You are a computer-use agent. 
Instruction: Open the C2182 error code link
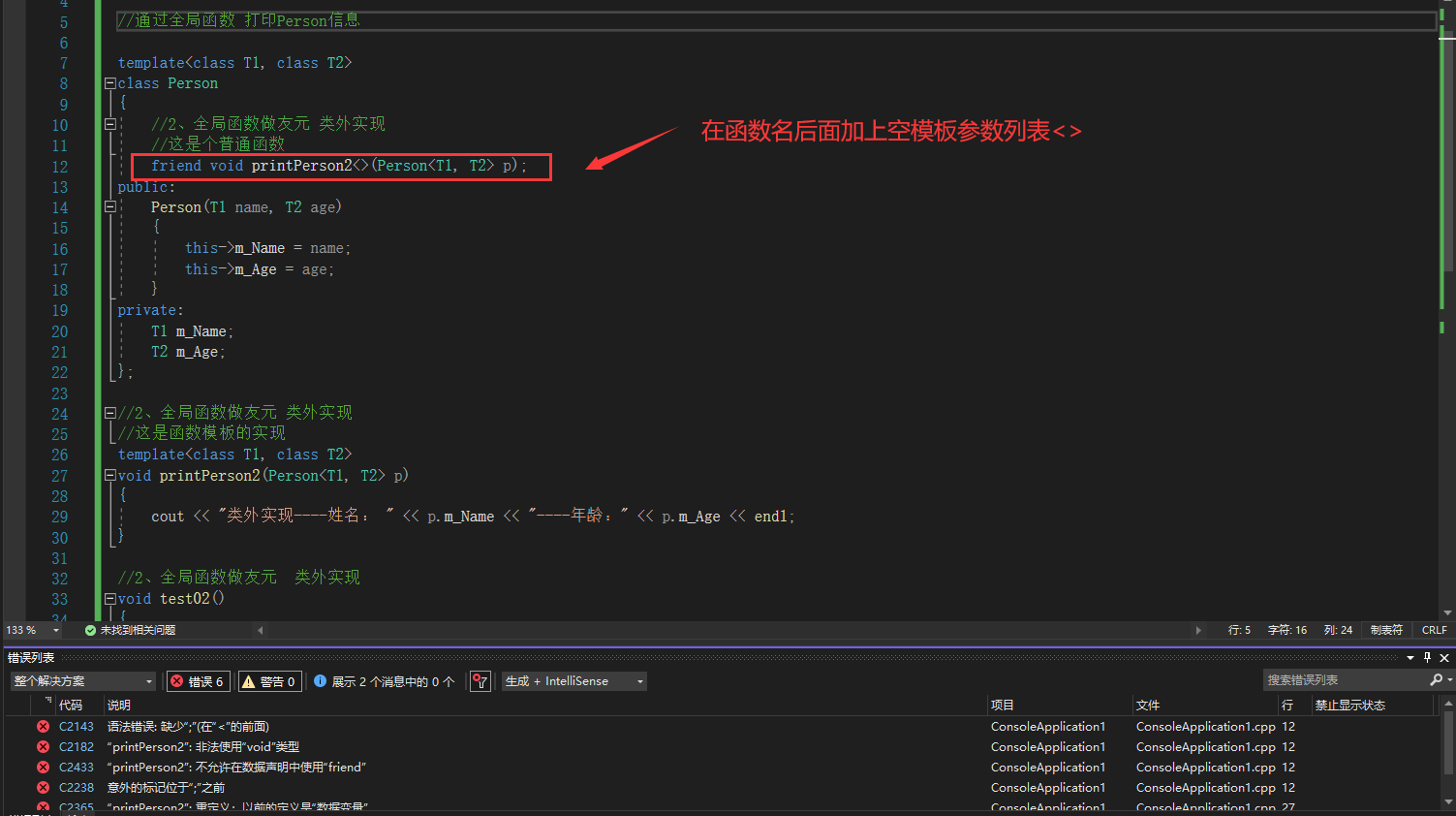coord(77,746)
